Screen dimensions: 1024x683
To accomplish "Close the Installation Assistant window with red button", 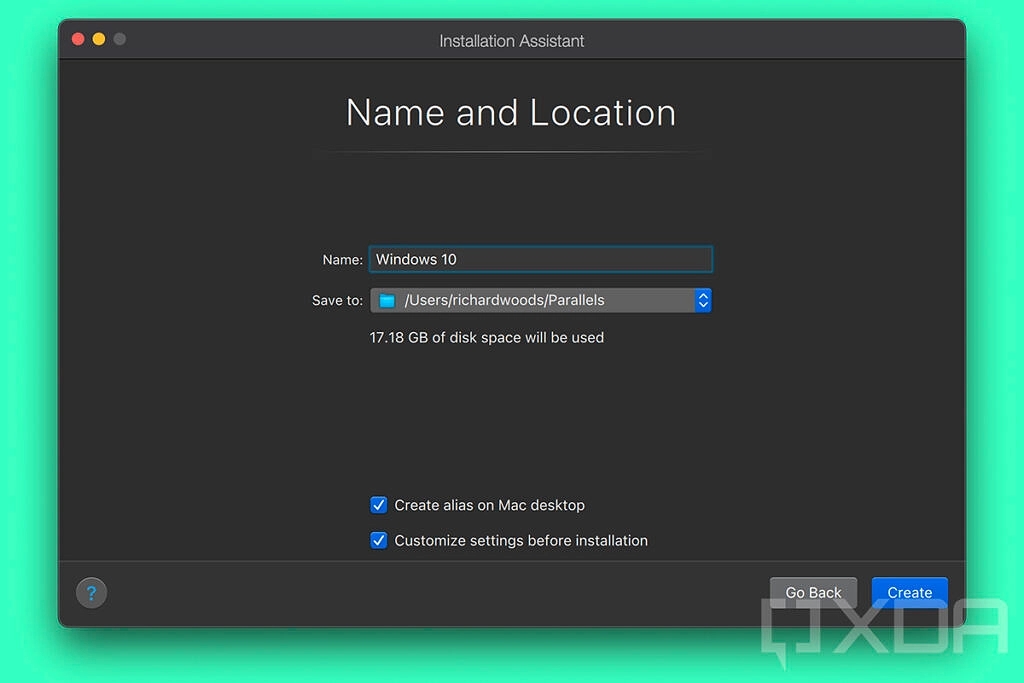I will pos(78,39).
